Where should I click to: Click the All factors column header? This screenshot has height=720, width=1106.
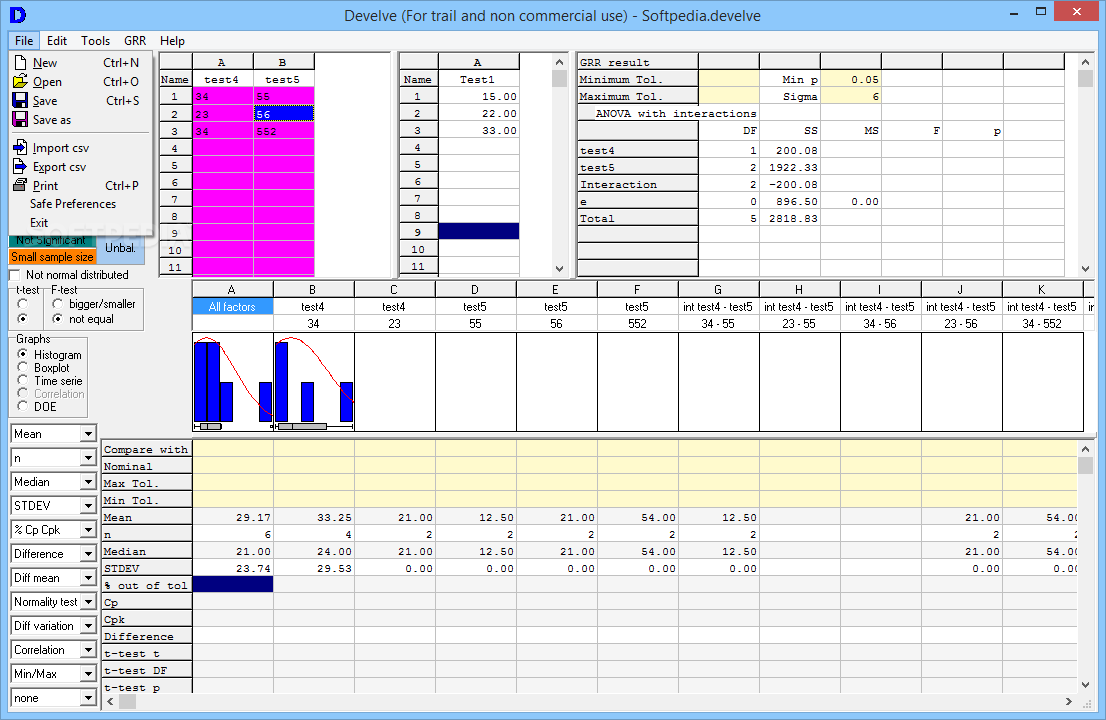(232, 307)
